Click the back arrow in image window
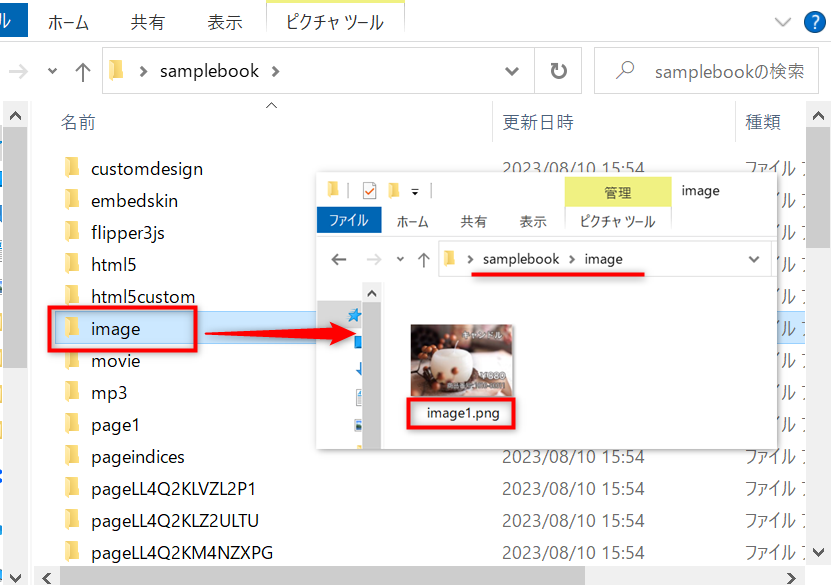The height and width of the screenshot is (585, 831). click(339, 259)
